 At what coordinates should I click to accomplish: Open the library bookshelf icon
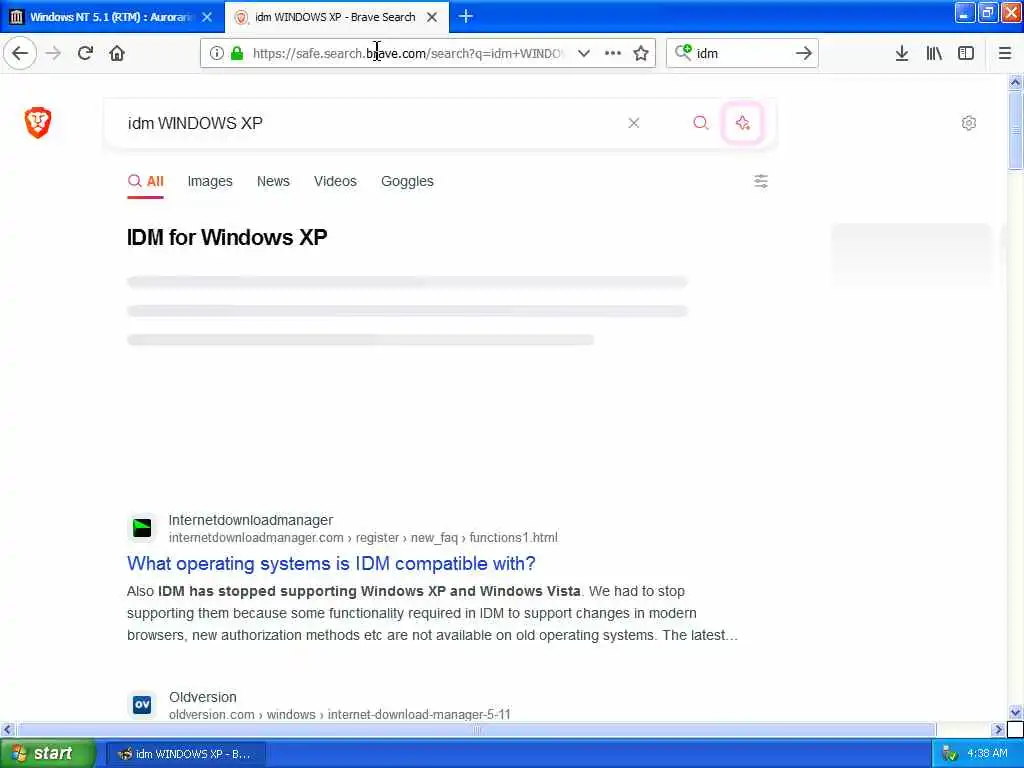coord(934,53)
